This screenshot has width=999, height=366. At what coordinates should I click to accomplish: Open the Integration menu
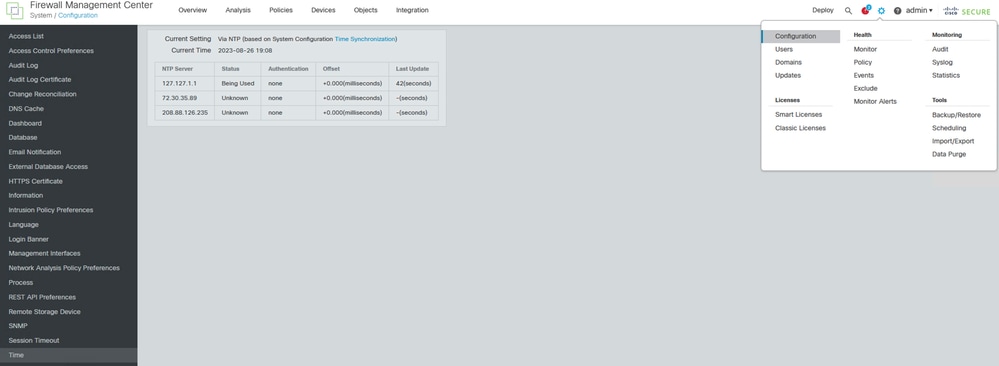(x=412, y=10)
